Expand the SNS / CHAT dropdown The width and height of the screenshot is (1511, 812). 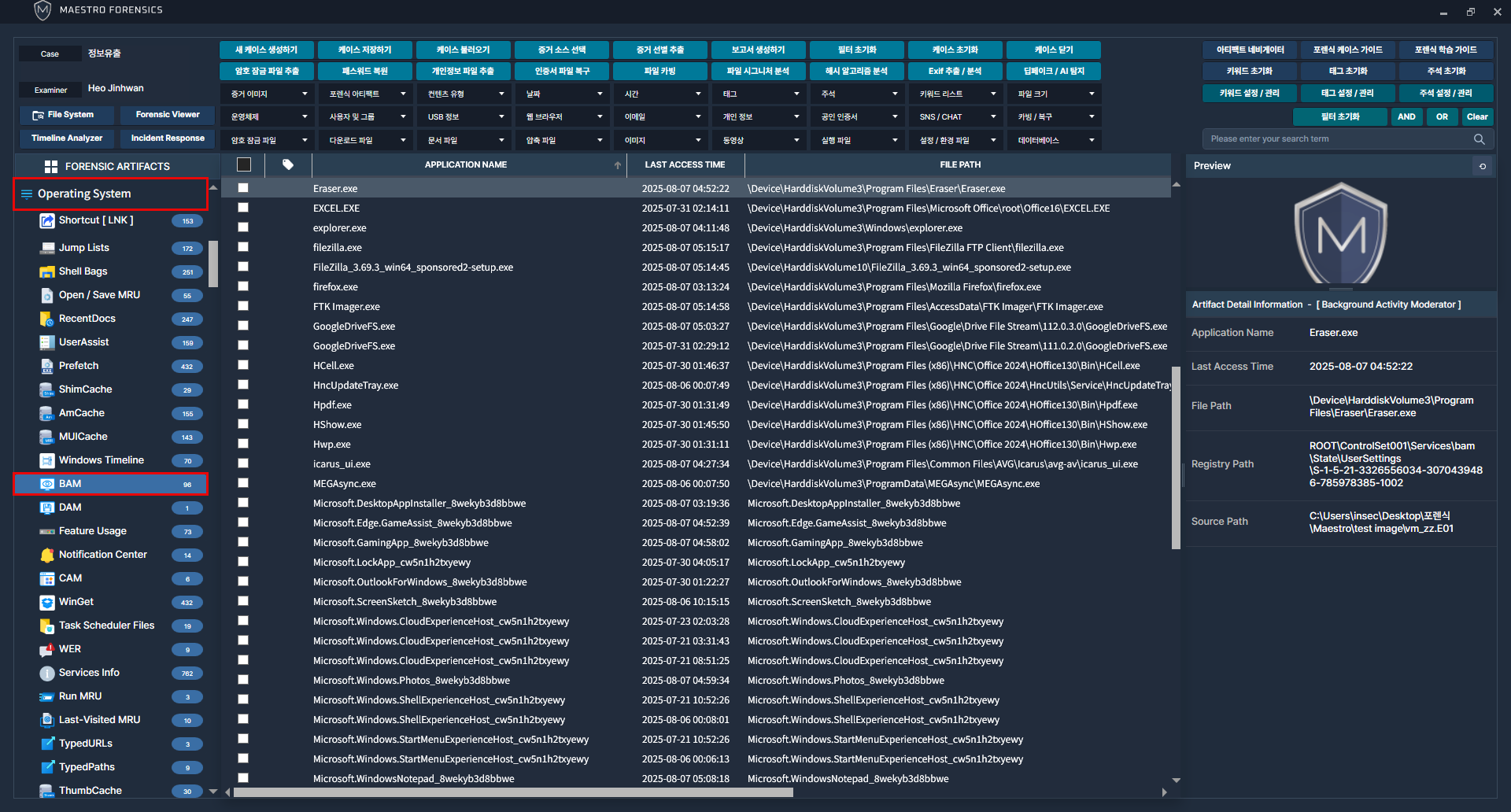955,117
